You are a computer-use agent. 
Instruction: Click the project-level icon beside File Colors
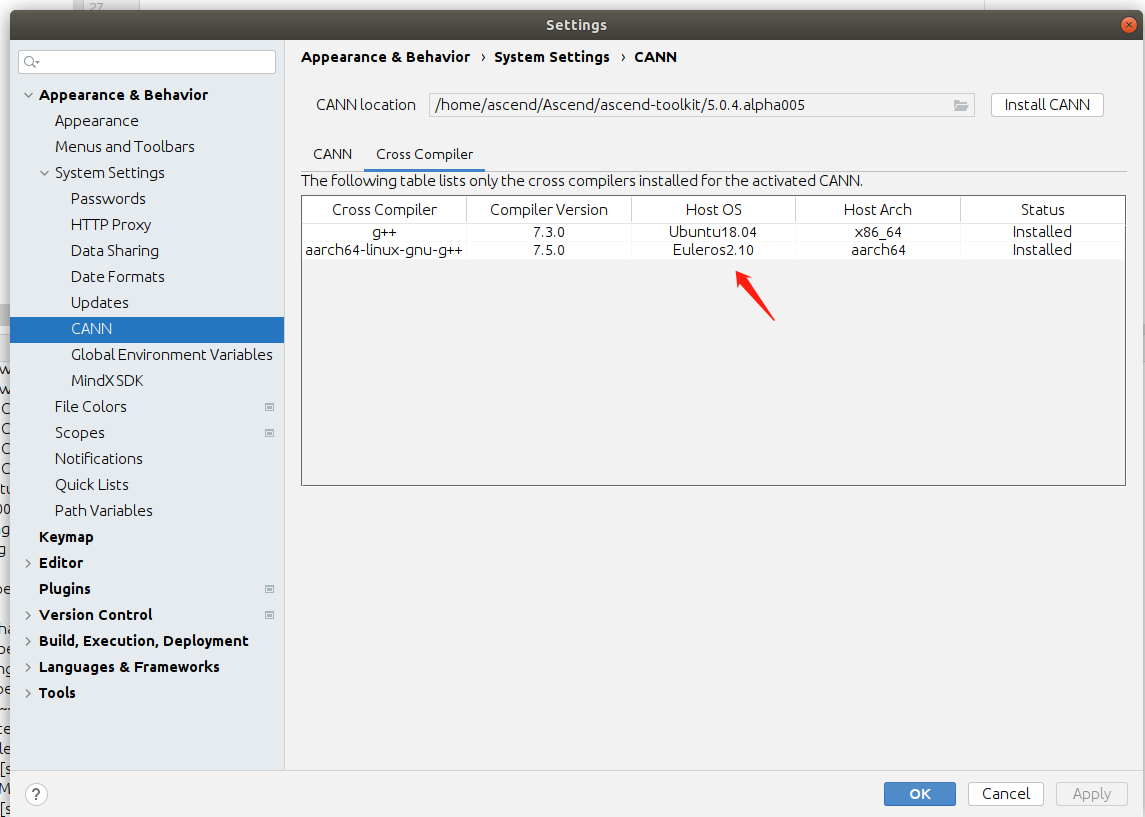(269, 407)
